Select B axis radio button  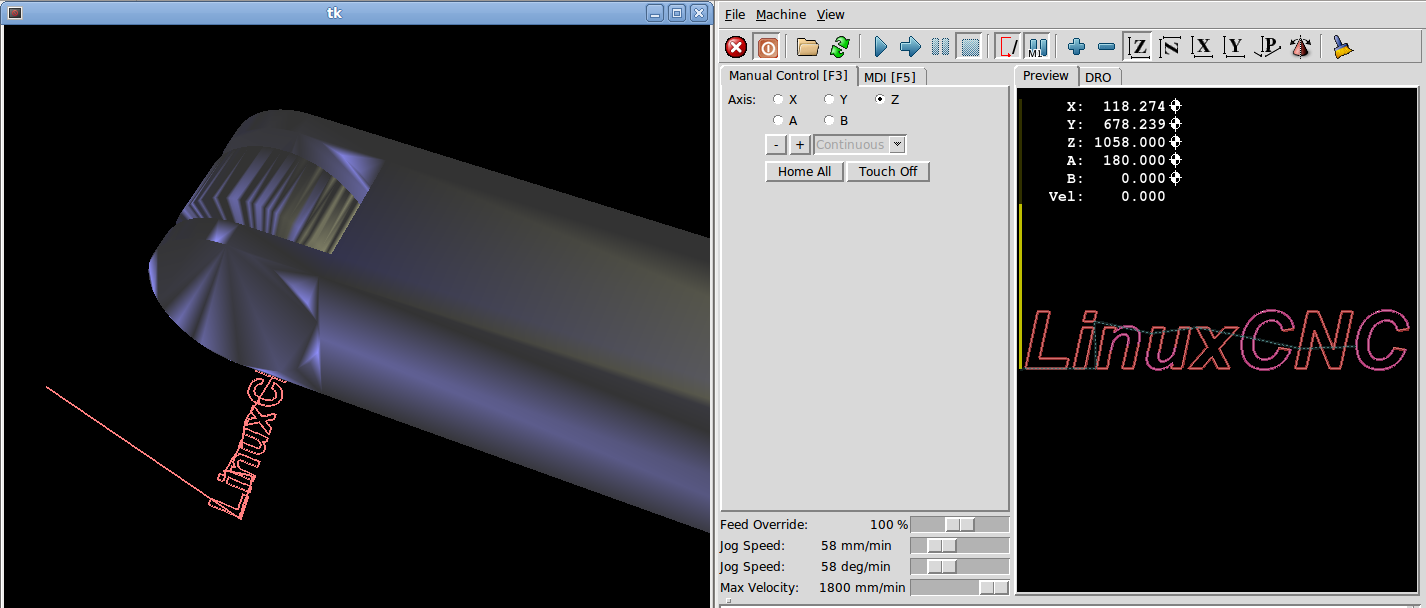829,121
